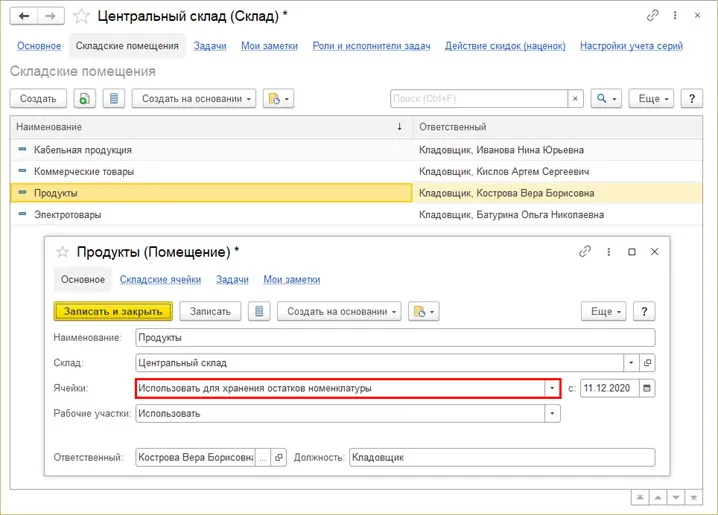Screen dimensions: 718x515
Task: Star the Продукты (Помещение) dialog as favorite
Action: (x=63, y=251)
